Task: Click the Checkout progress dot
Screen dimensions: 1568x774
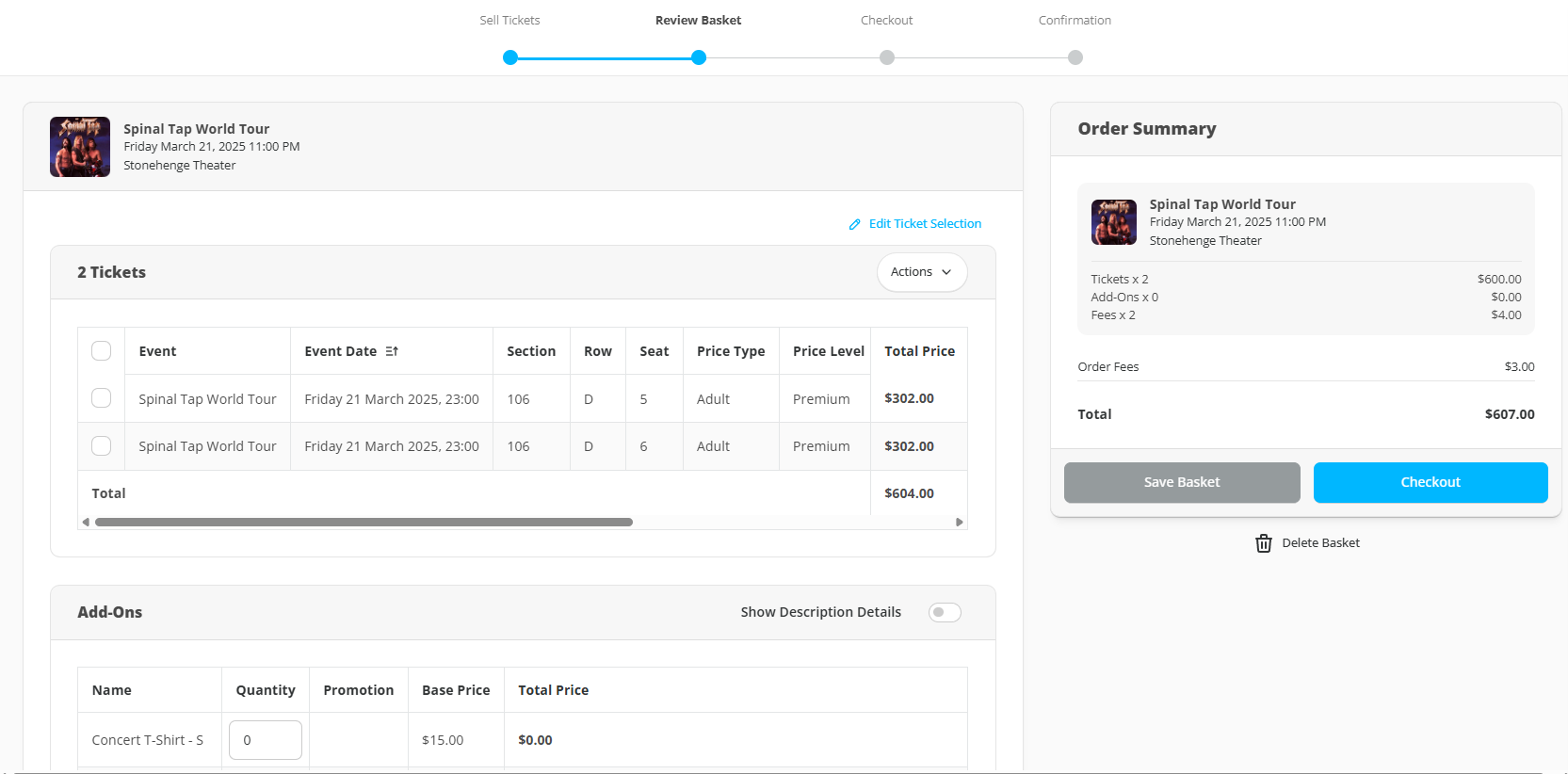Action: [x=887, y=57]
